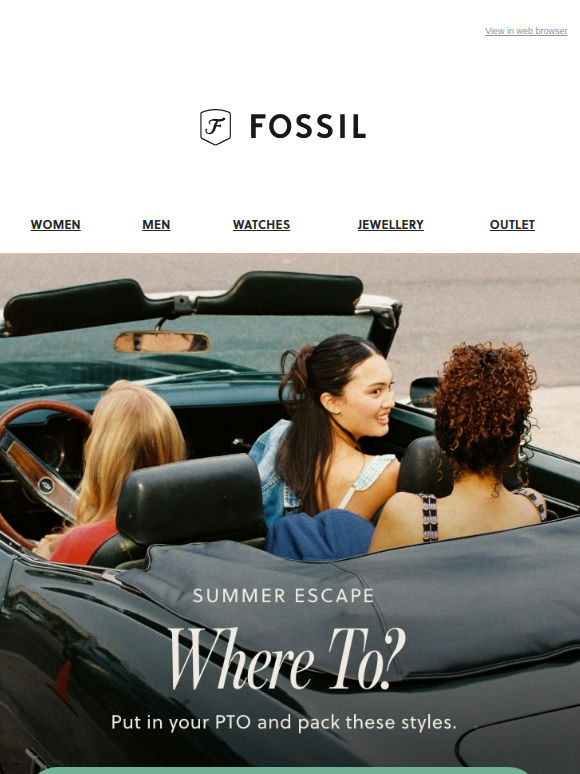The image size is (580, 774).
Task: Click the driver's seat black headrest
Action: (192, 499)
